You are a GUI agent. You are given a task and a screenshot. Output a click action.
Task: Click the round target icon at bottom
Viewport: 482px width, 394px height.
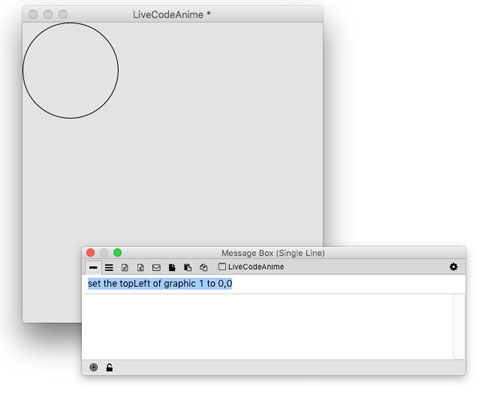click(94, 367)
